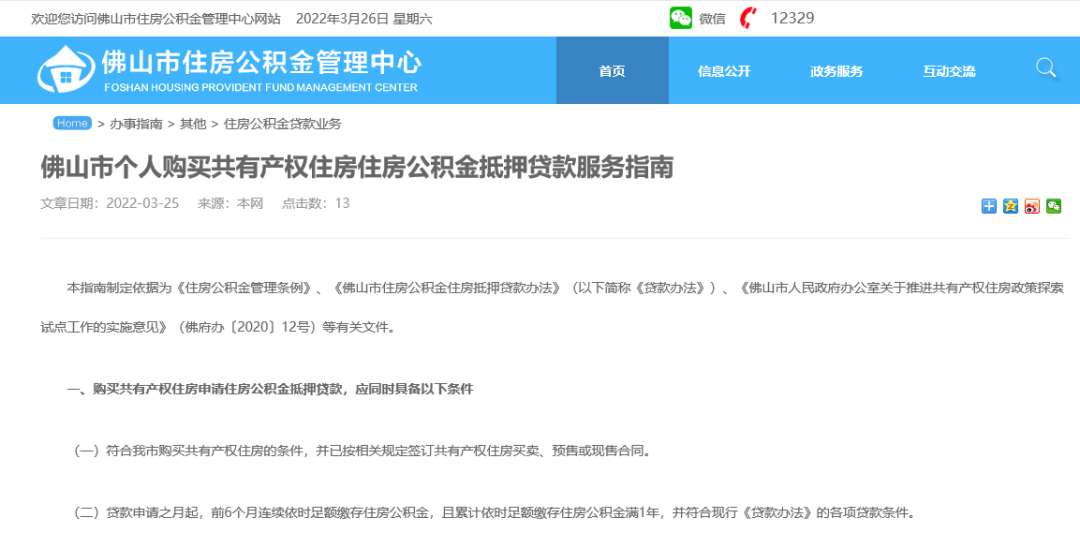Go to 其他 breadcrumb link
The image size is (1080, 533).
(x=193, y=124)
